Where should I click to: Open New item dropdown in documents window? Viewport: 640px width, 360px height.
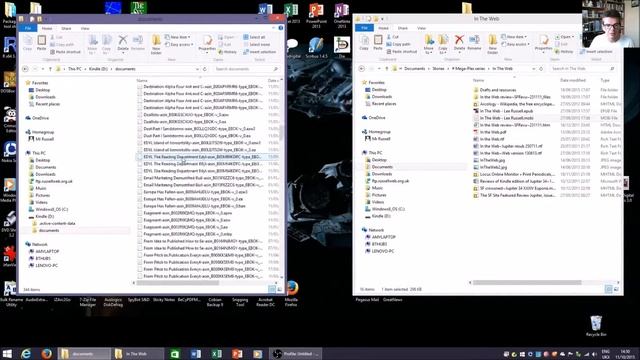coord(178,37)
